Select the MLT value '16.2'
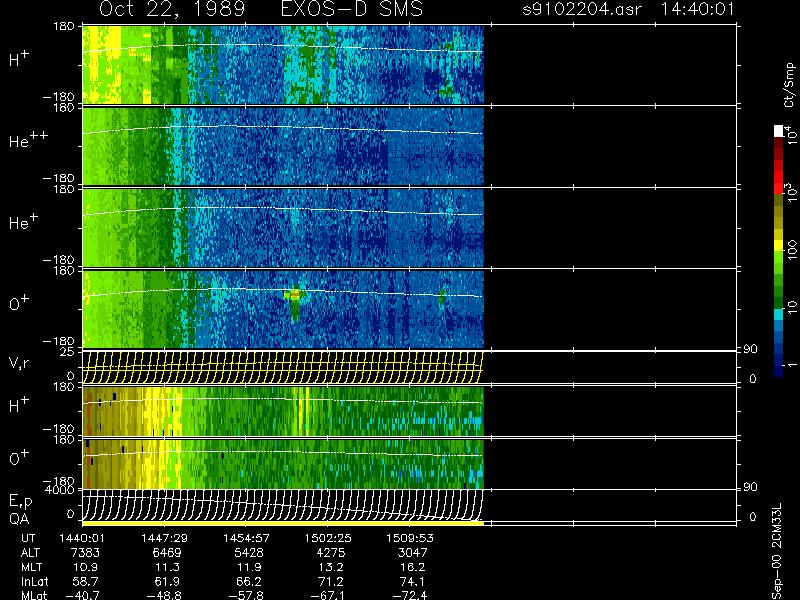The height and width of the screenshot is (600, 800). pos(415,567)
